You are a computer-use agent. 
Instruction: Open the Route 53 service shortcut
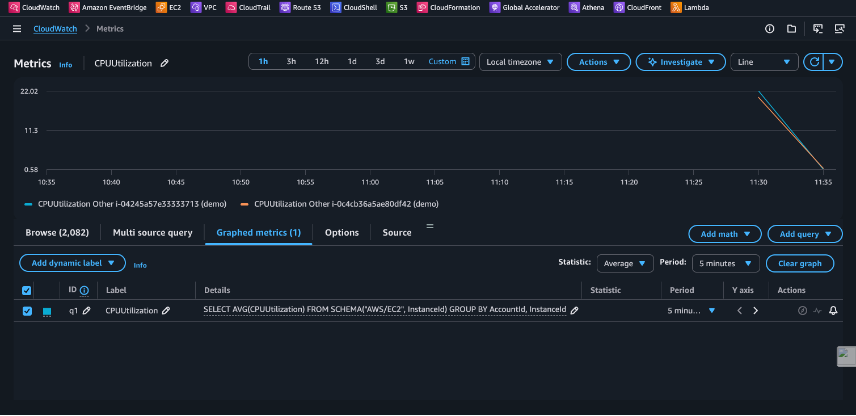click(300, 8)
